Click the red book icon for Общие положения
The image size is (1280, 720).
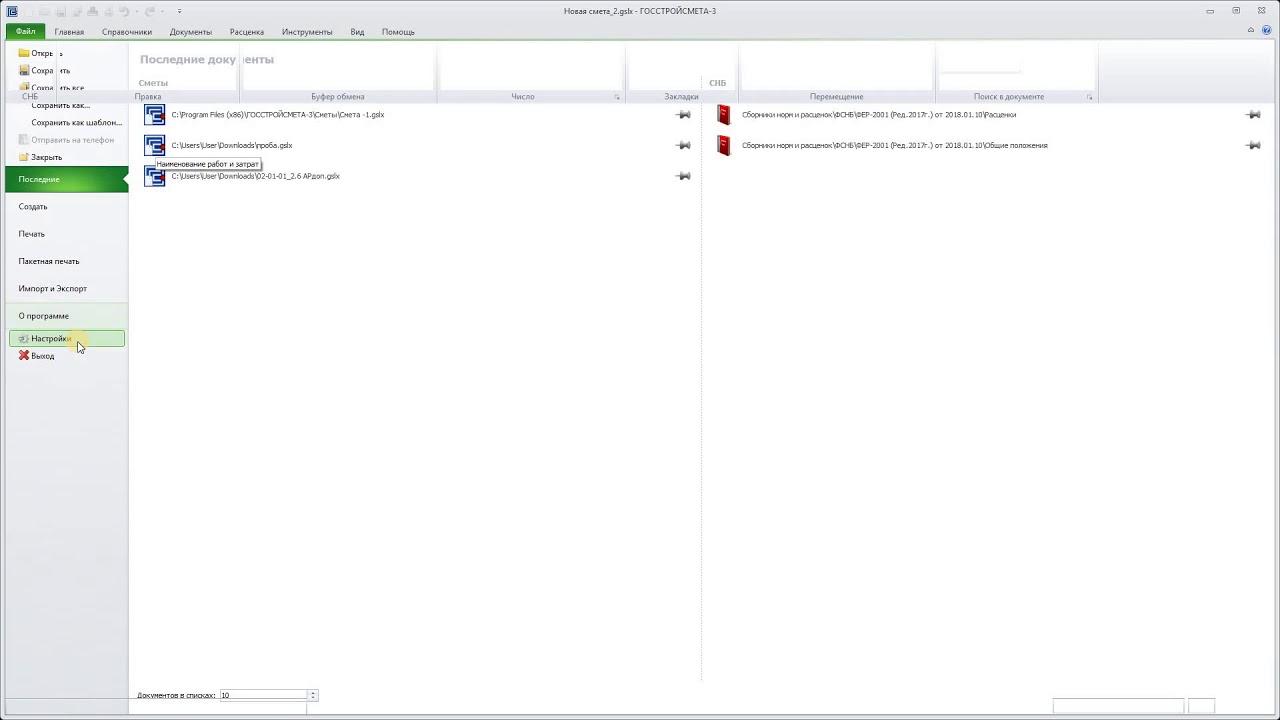coord(724,145)
